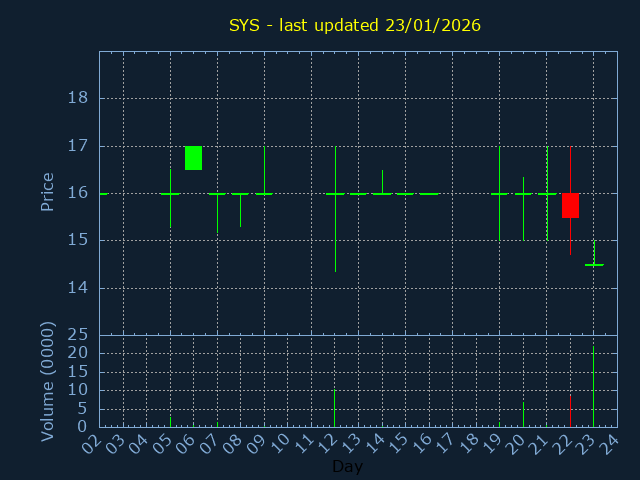The height and width of the screenshot is (480, 640).
Task: Click the green doji candle on day 05
Action: (170, 194)
